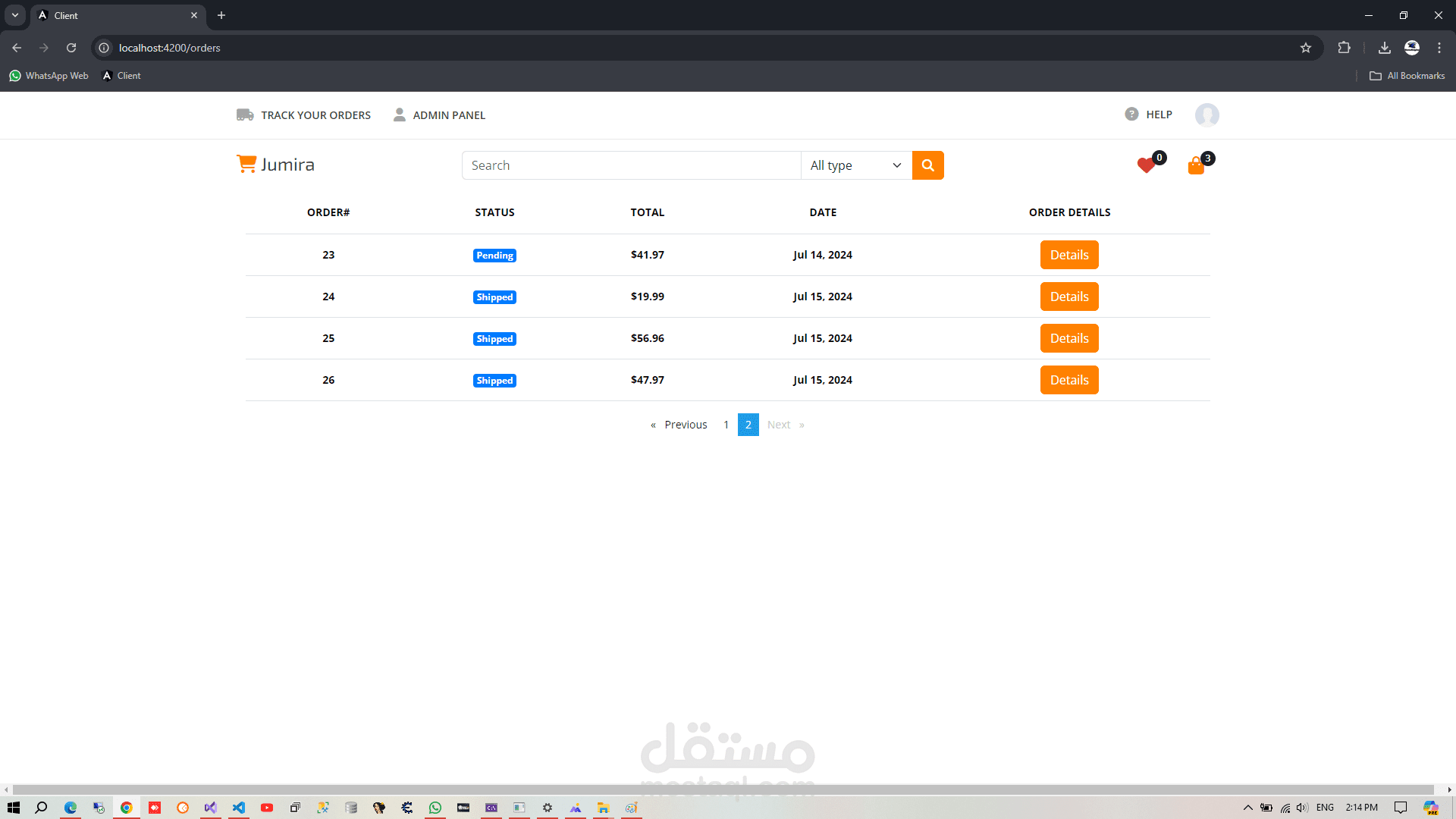
Task: Open the shopping bag cart icon
Action: (1196, 165)
